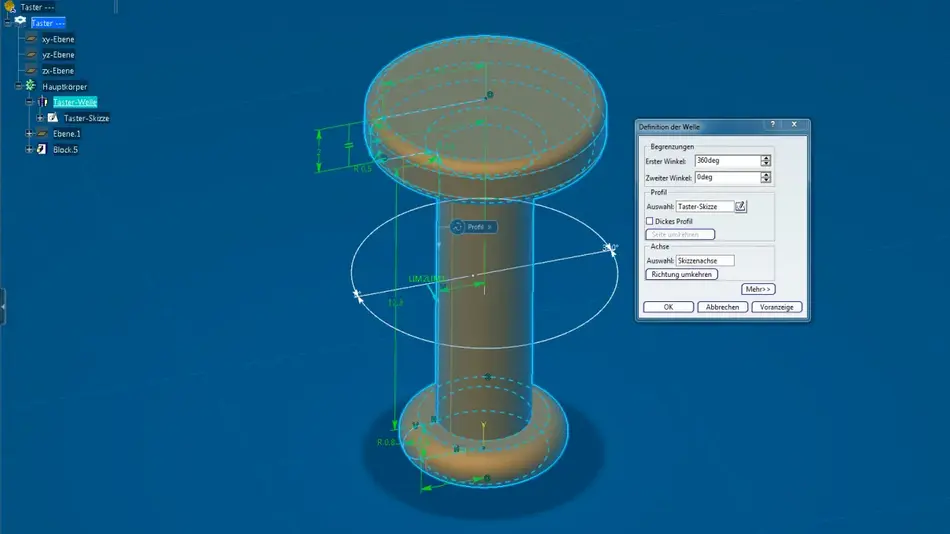The height and width of the screenshot is (534, 950).
Task: Click the sketch edit icon beside Taster-Skizze field
Action: (741, 206)
